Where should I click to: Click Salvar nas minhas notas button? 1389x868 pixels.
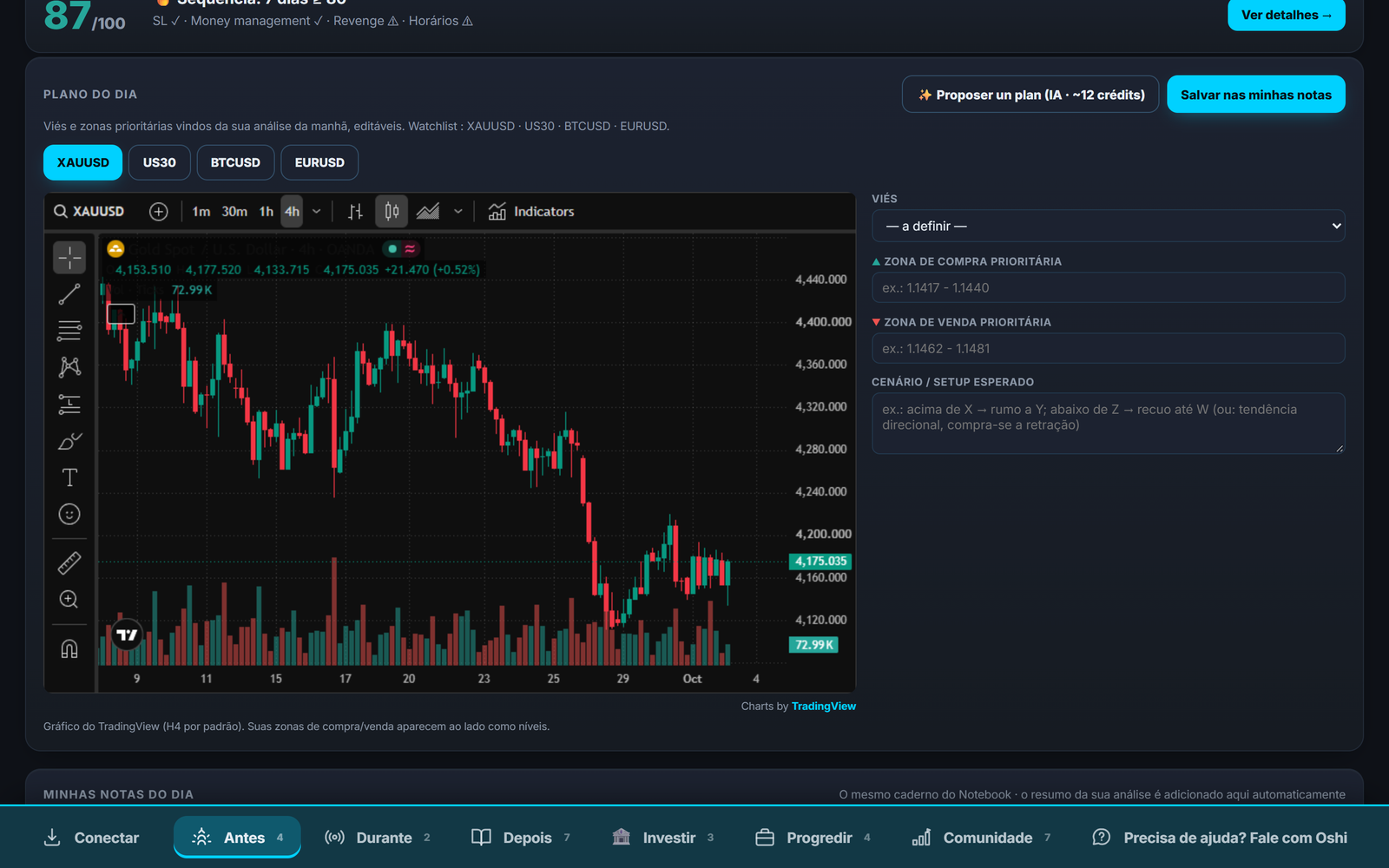[1256, 95]
